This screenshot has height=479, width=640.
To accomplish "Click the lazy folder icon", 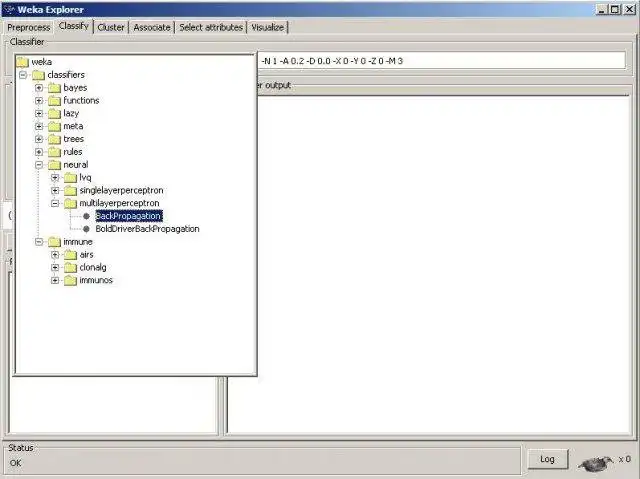I will point(54,113).
